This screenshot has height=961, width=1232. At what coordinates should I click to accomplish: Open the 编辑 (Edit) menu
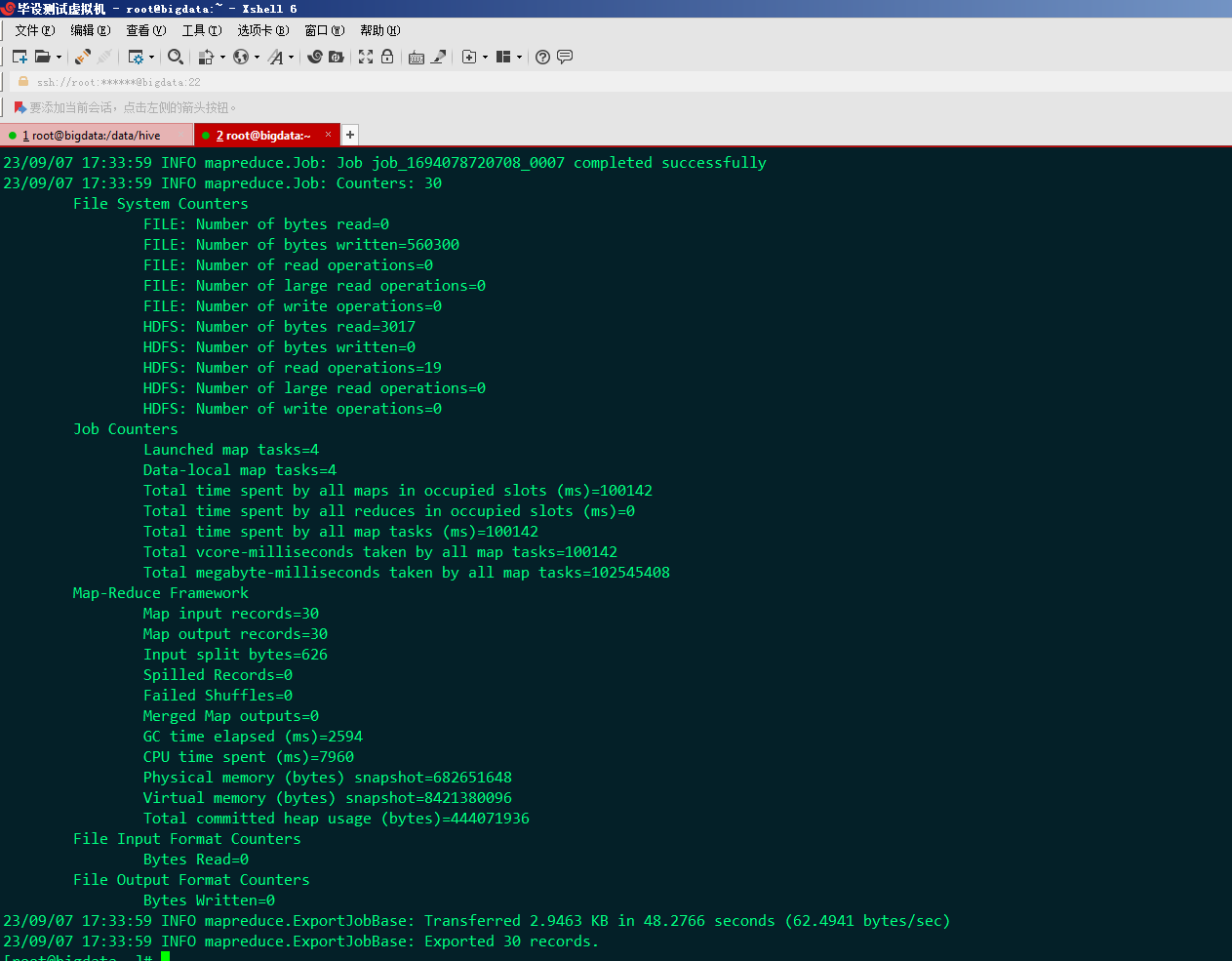click(x=90, y=30)
